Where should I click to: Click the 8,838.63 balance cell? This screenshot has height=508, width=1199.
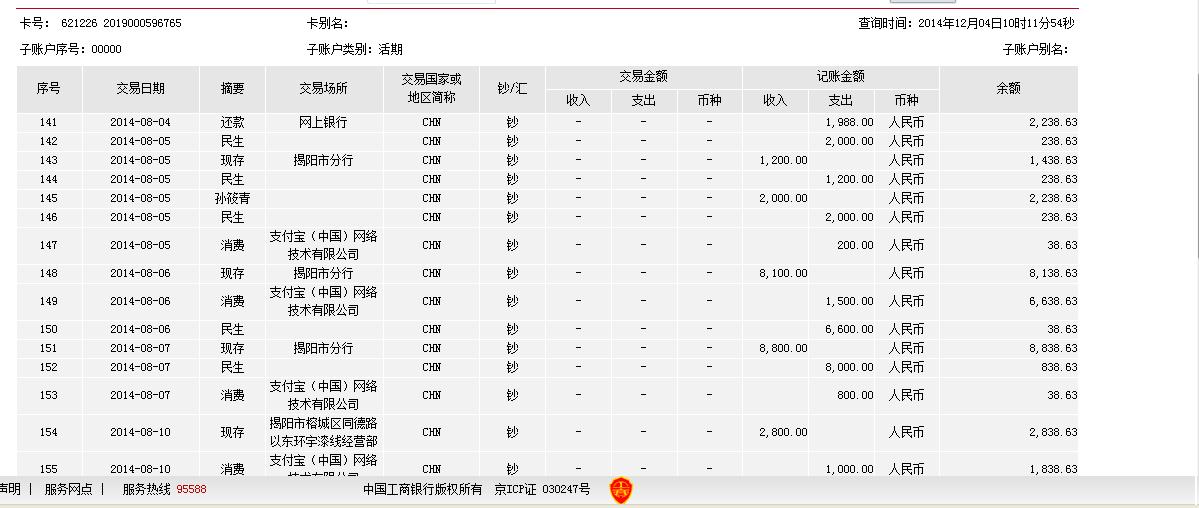point(1053,348)
